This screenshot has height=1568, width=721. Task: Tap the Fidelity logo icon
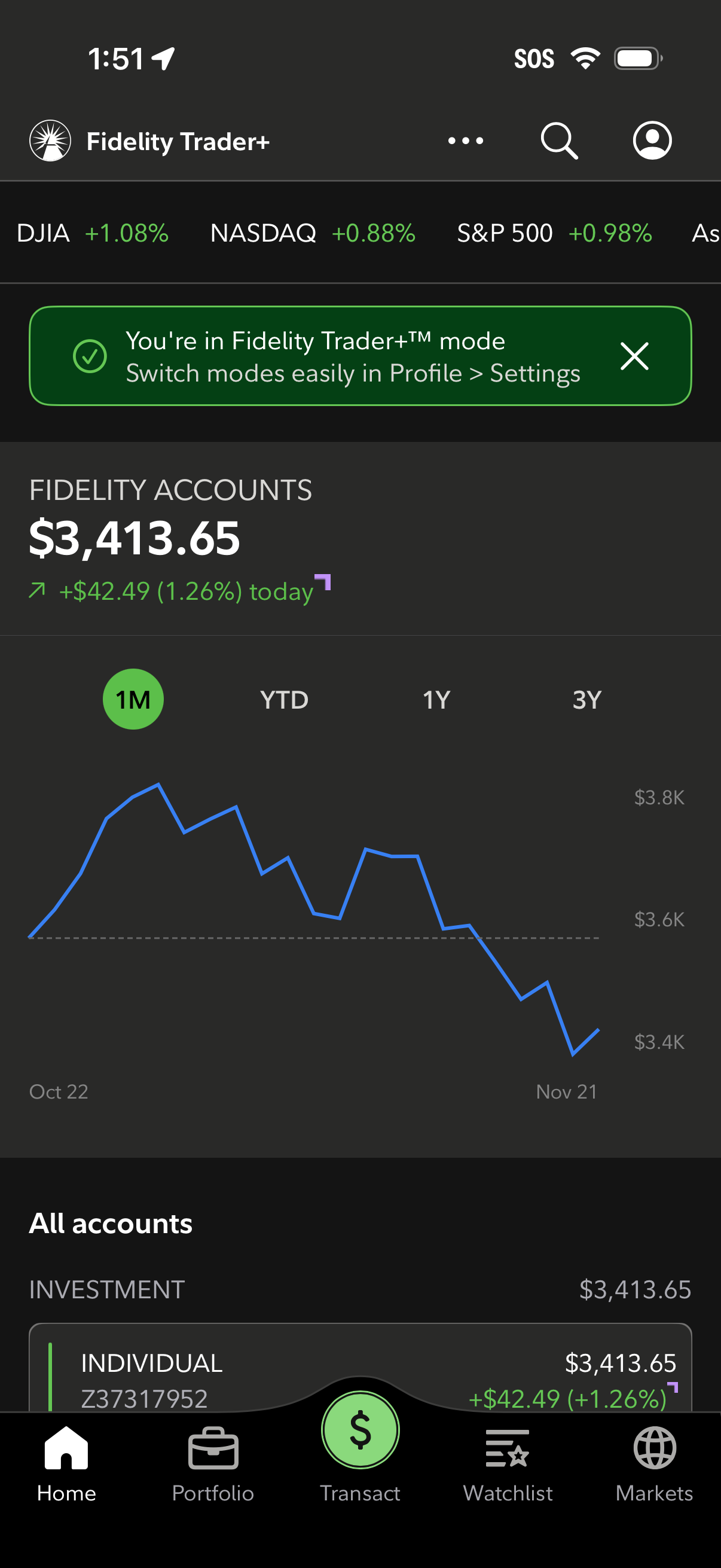[50, 141]
